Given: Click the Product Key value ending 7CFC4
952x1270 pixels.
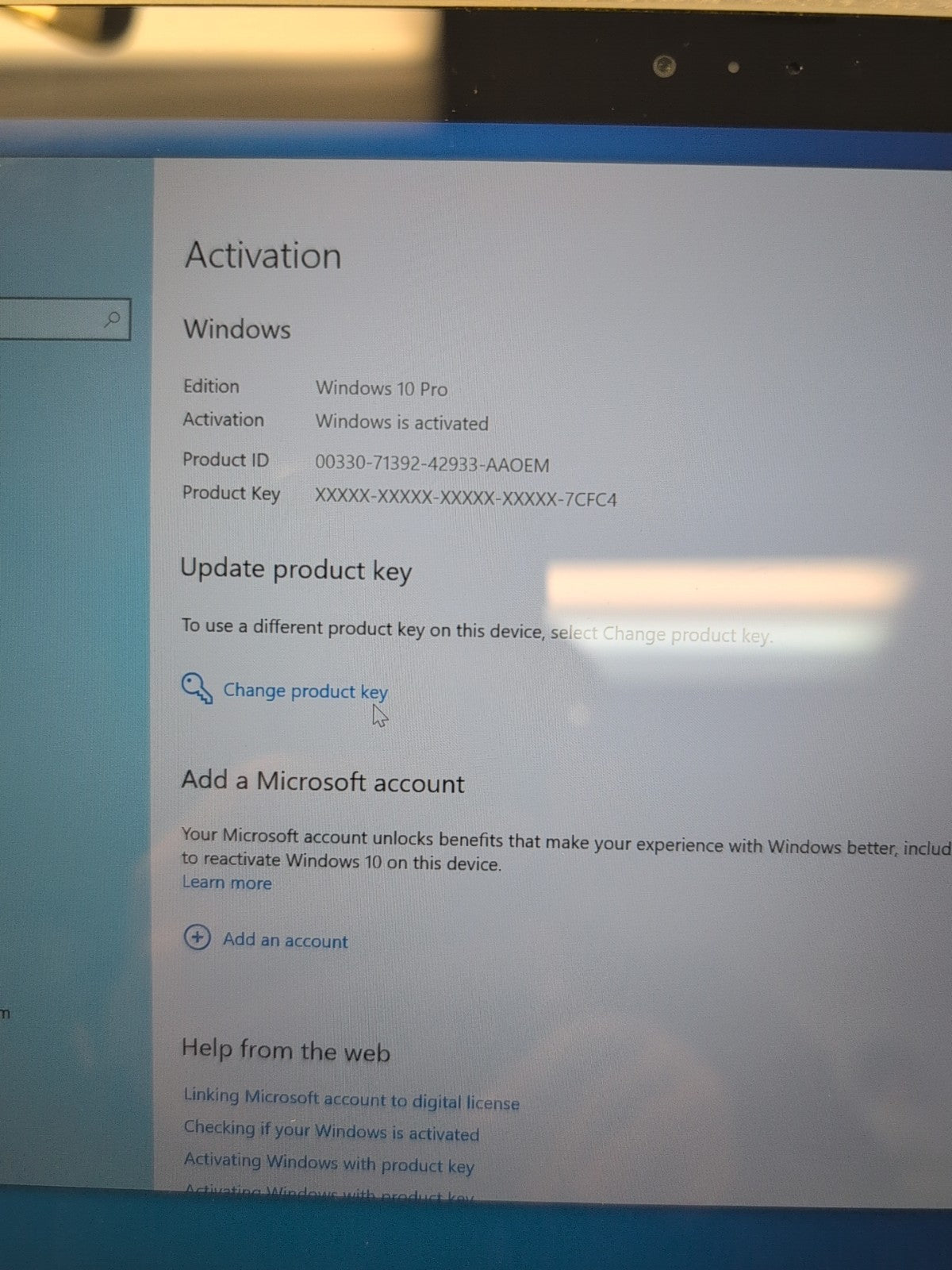Looking at the screenshot, I should (x=466, y=498).
